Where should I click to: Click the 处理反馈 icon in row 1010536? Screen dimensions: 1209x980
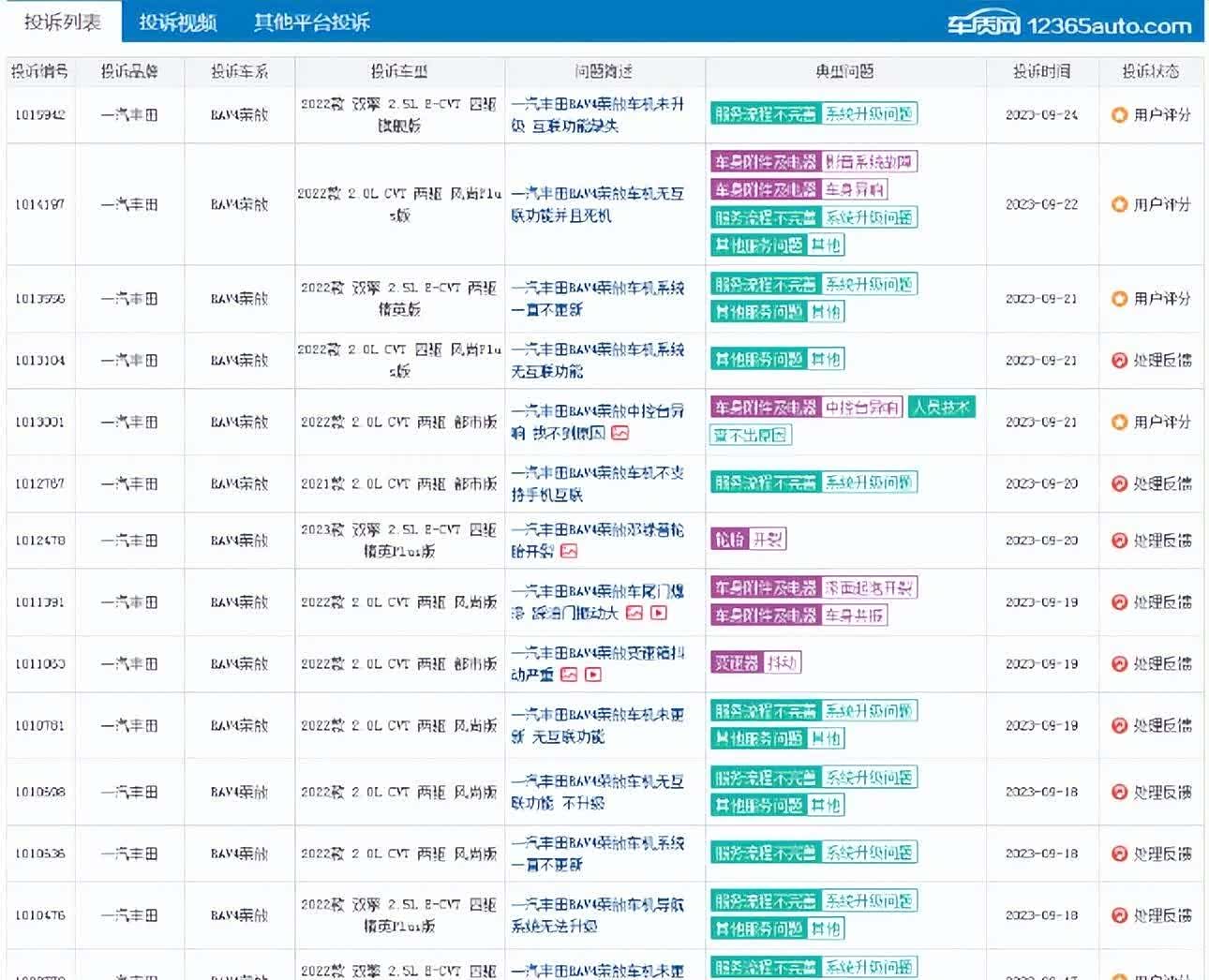[x=1119, y=854]
